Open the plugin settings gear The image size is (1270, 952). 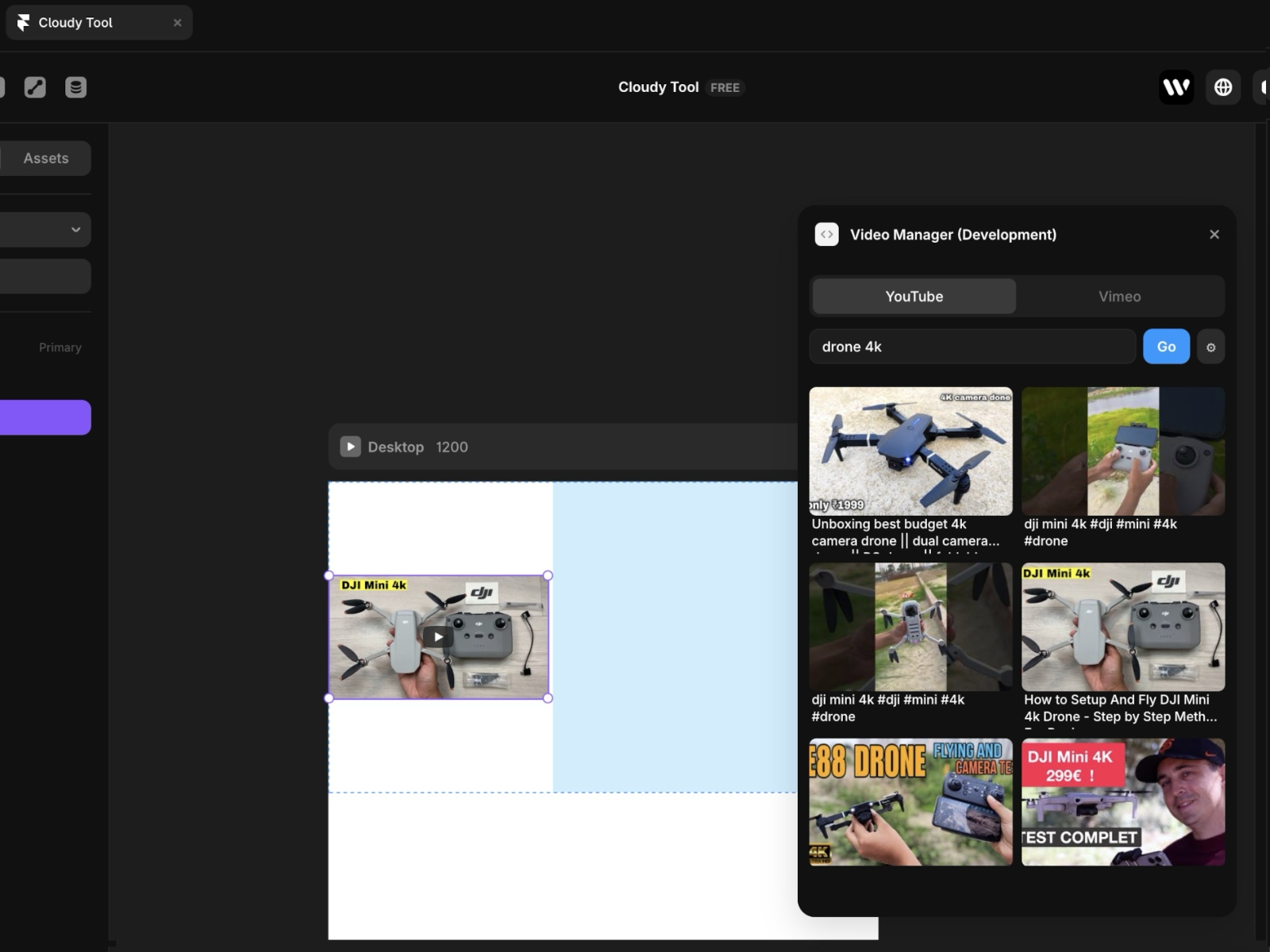pos(1210,347)
